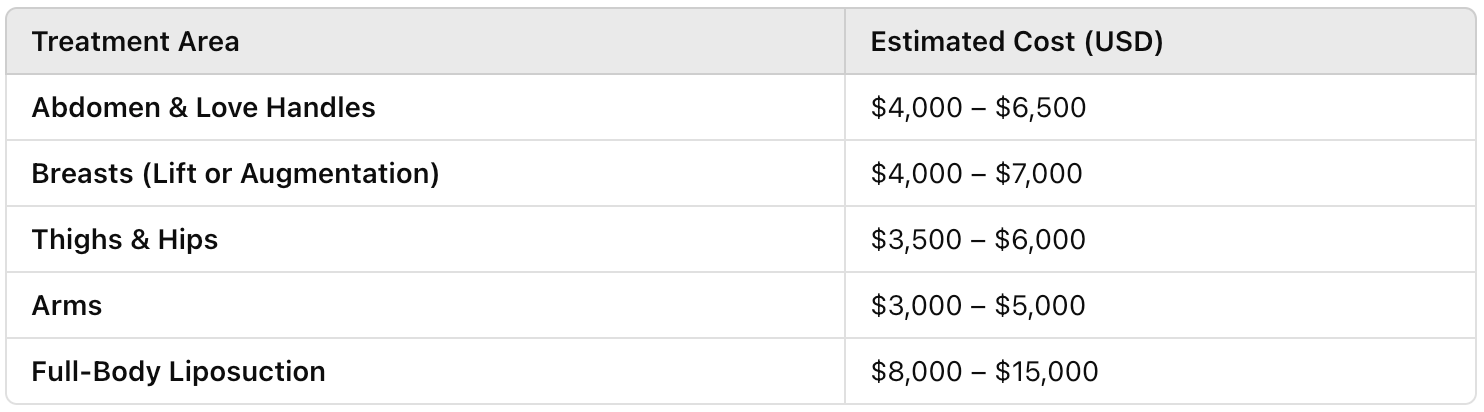
Task: Select the Full-Body Liposuction cell
Action: click(x=426, y=371)
